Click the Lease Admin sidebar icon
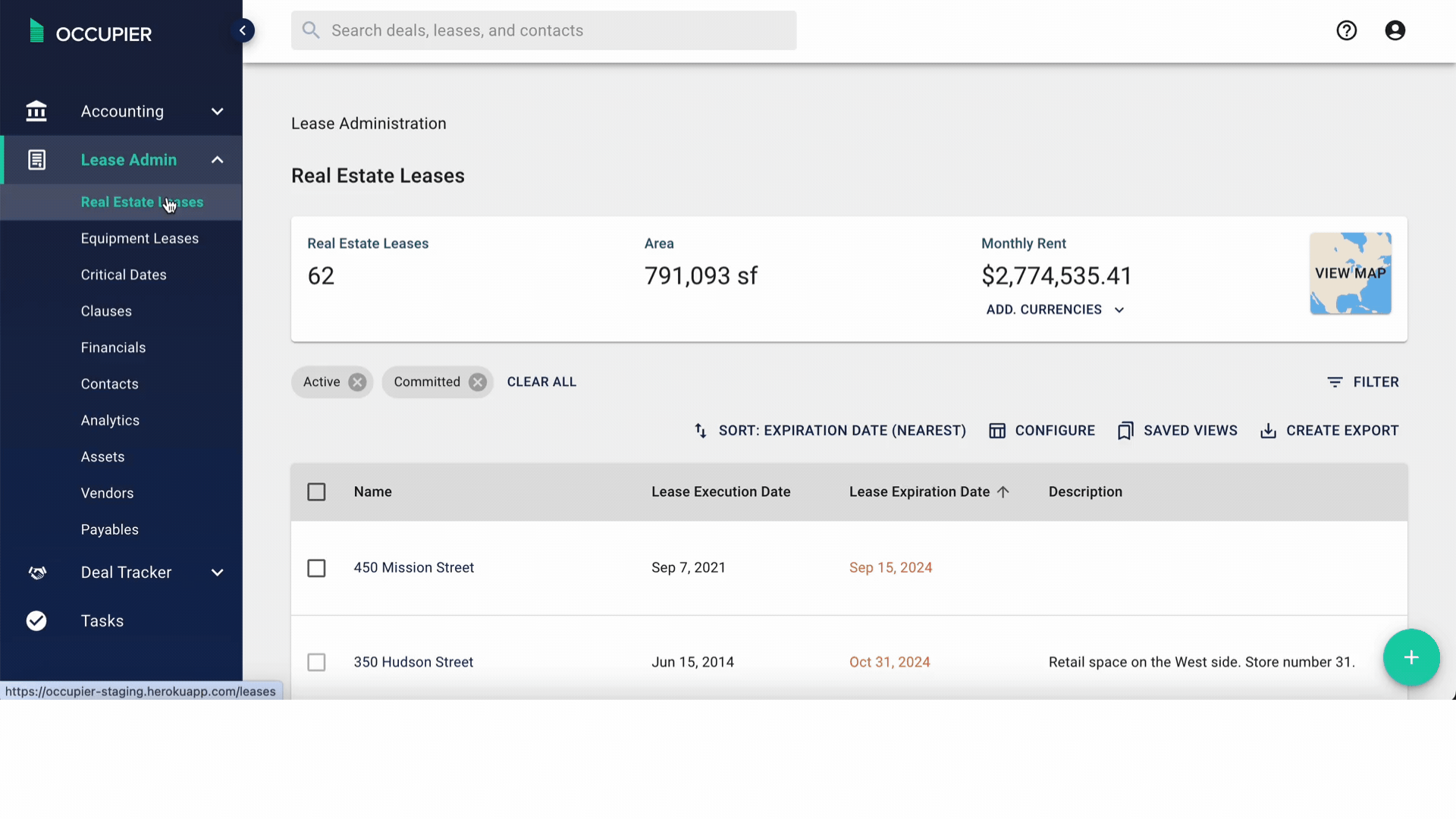 point(36,160)
